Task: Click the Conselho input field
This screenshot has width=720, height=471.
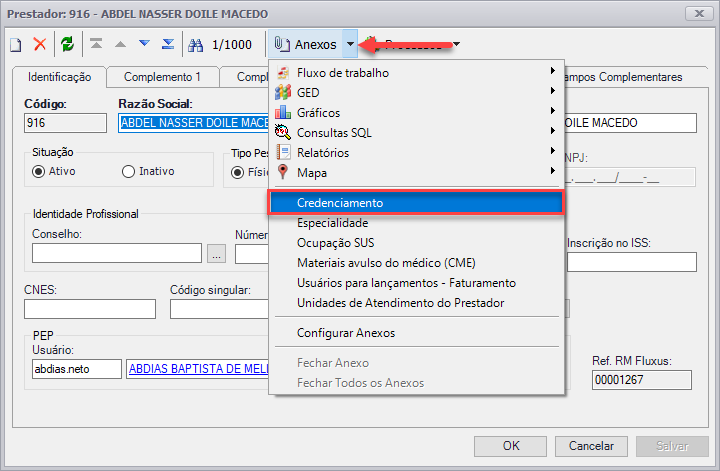Action: tap(117, 253)
